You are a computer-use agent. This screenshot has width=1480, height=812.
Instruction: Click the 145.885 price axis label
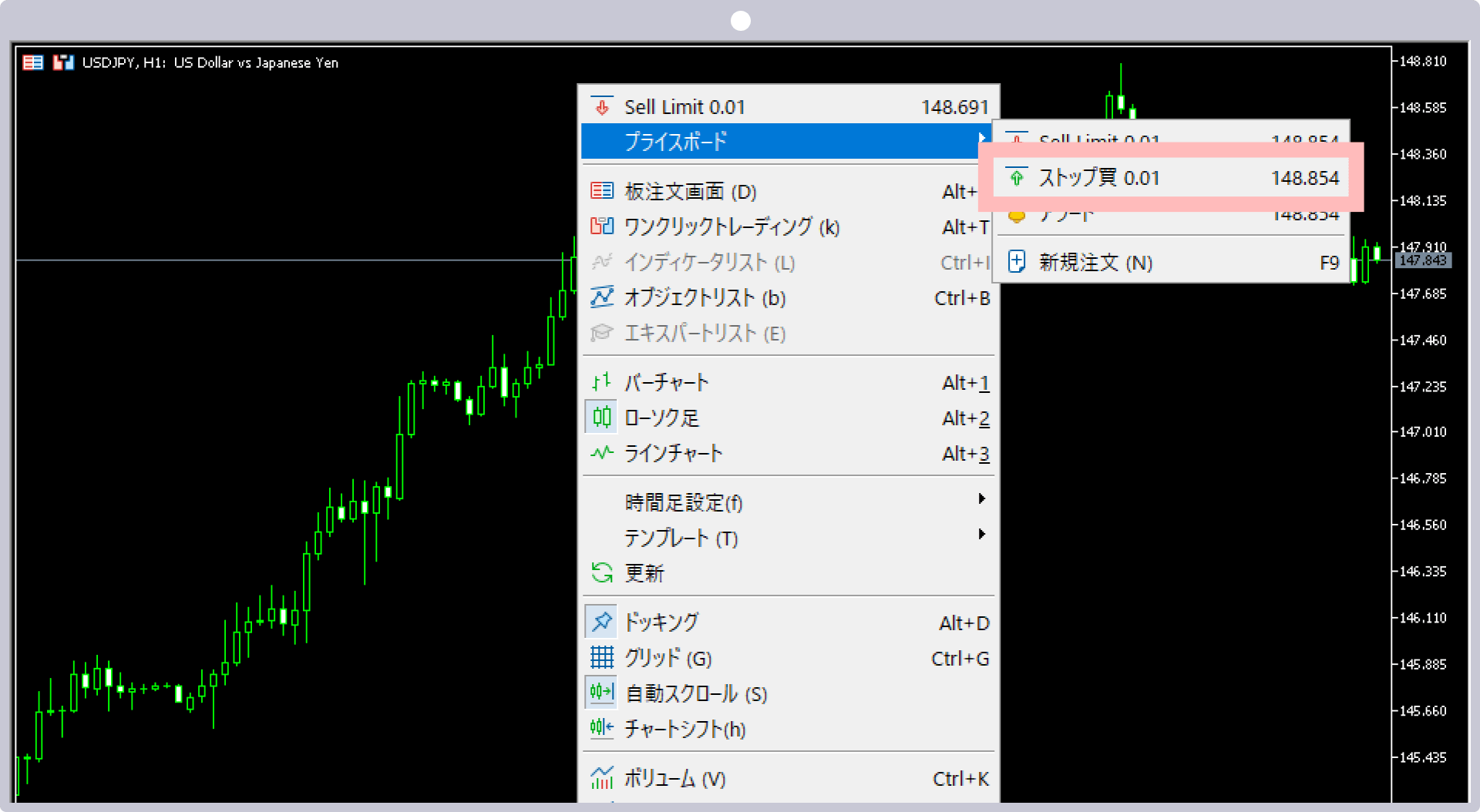click(x=1423, y=664)
